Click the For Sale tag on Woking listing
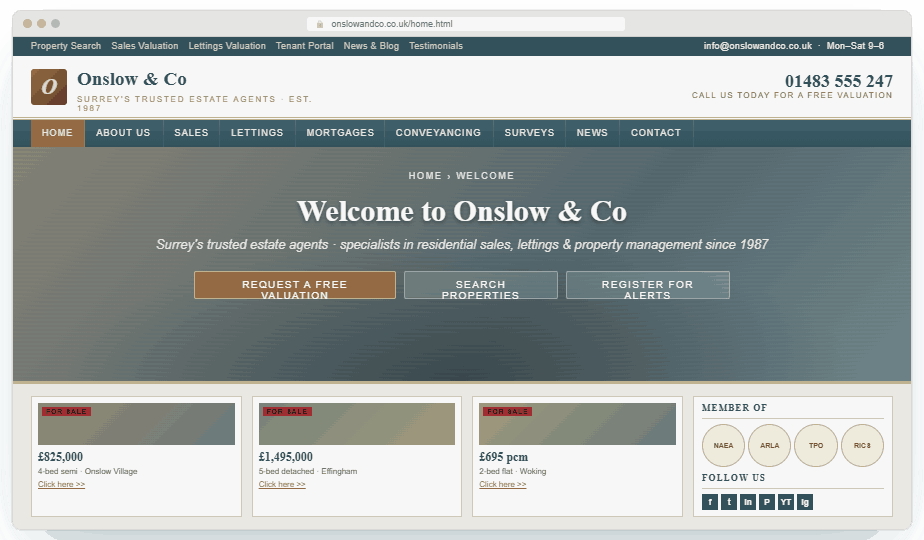924x540 pixels. tap(508, 411)
